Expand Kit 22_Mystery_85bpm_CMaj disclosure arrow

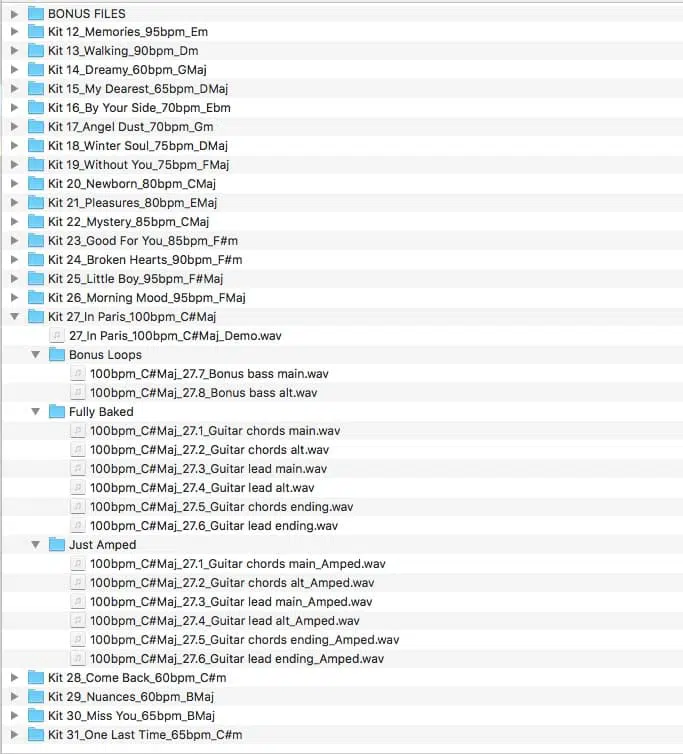[x=14, y=222]
